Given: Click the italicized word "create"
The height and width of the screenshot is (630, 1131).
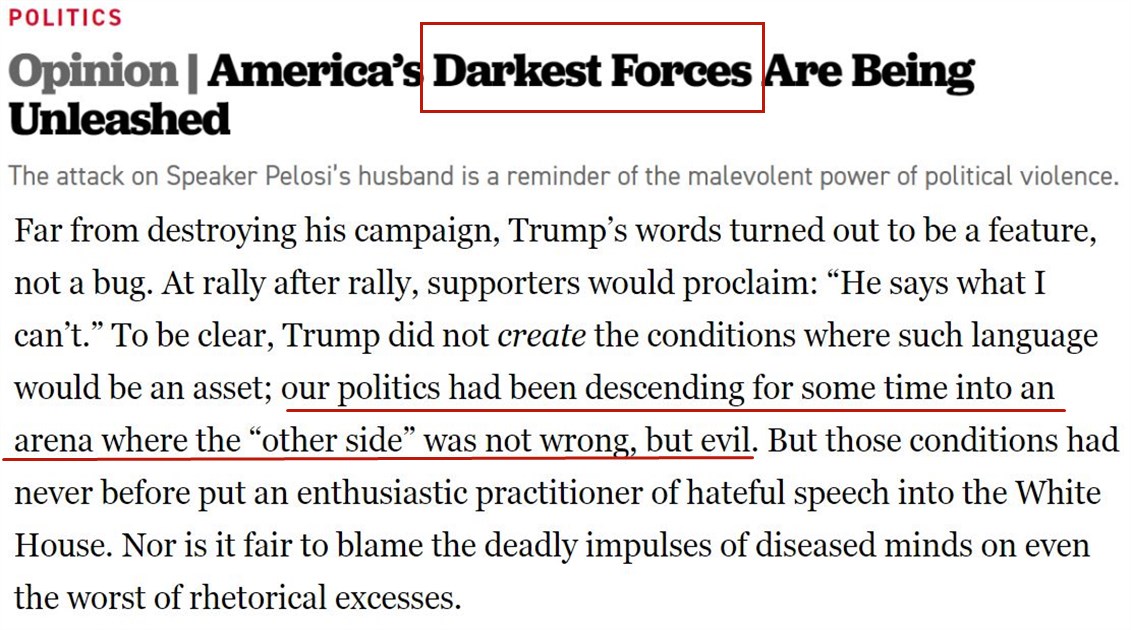Looking at the screenshot, I should [x=541, y=335].
